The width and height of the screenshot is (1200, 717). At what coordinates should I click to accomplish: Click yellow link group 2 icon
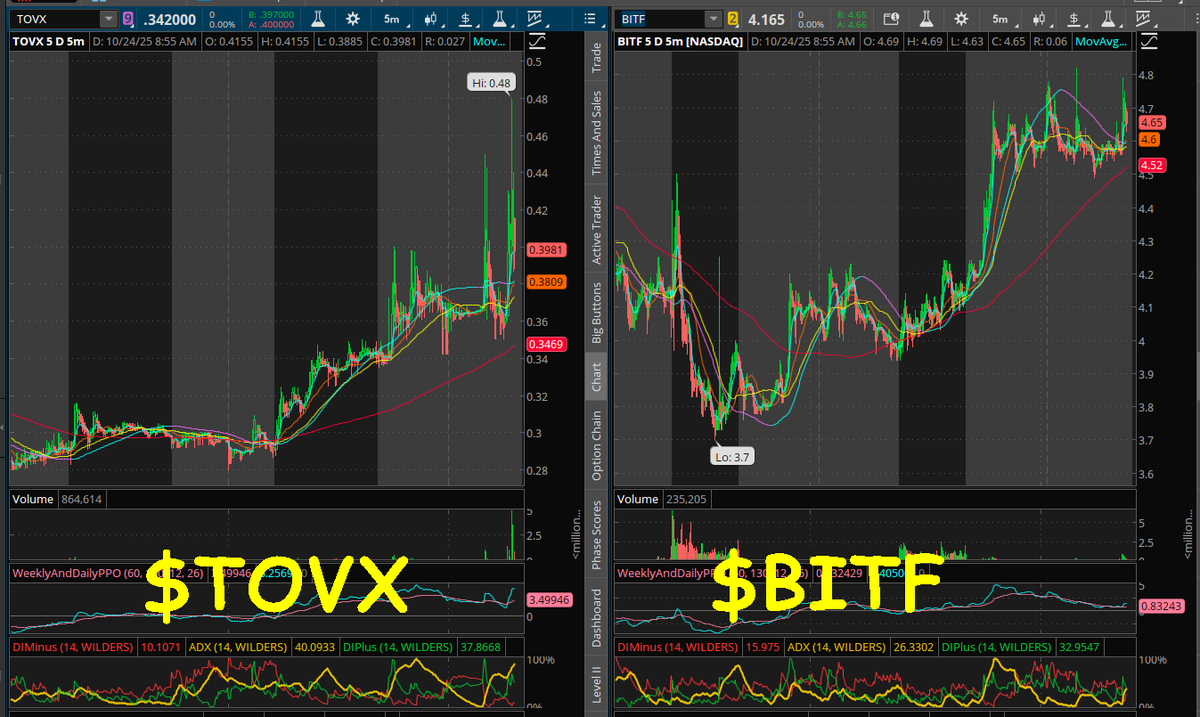point(733,19)
